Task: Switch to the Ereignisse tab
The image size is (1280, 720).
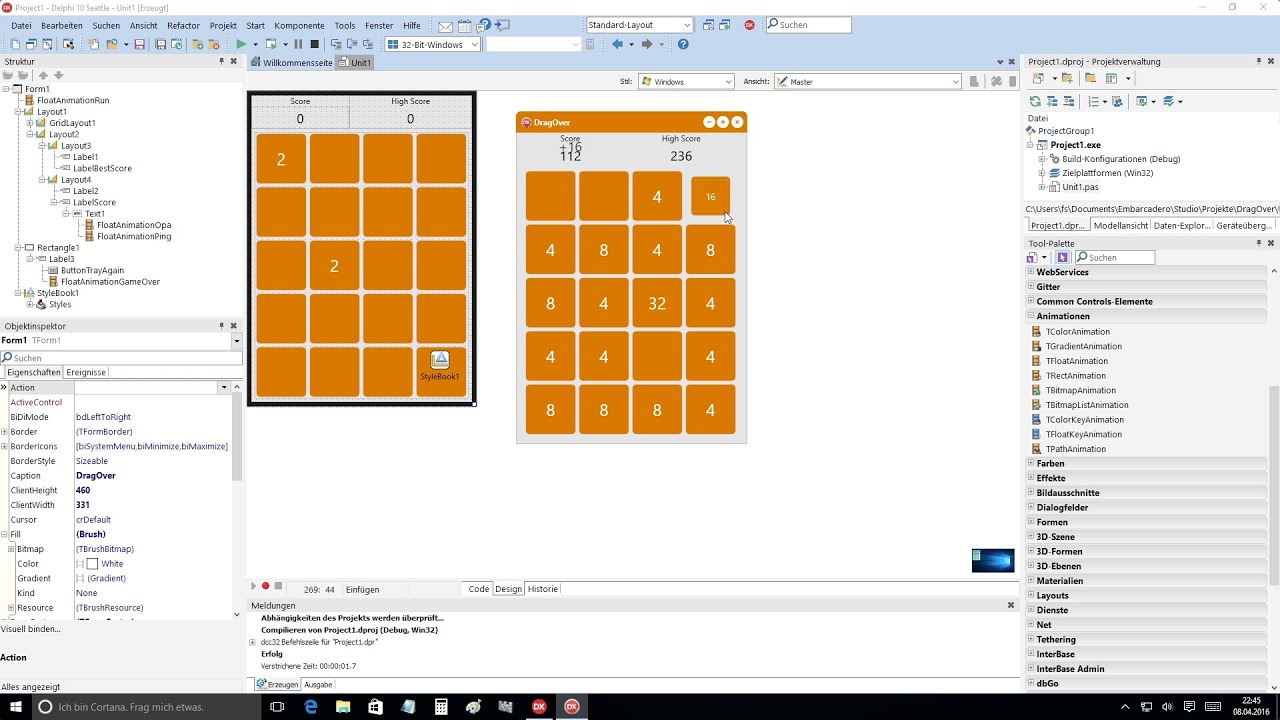Action: pos(86,372)
